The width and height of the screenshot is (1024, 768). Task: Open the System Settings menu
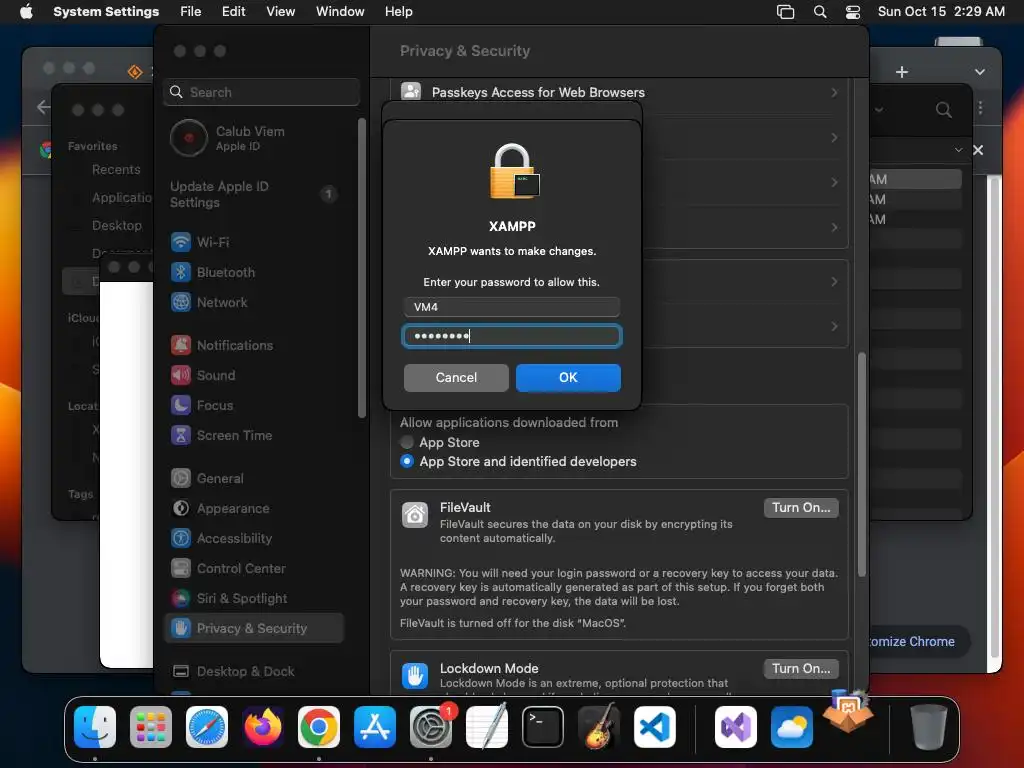106,11
